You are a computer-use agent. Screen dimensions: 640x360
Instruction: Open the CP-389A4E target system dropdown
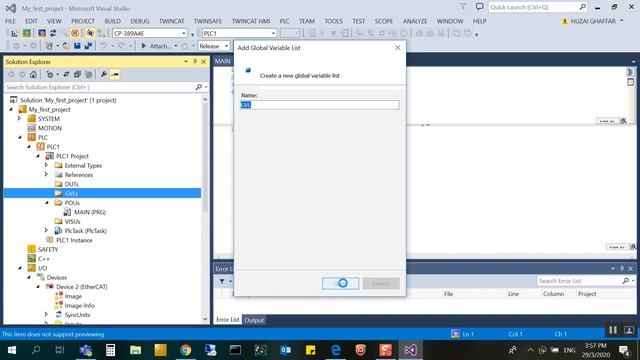[184, 33]
